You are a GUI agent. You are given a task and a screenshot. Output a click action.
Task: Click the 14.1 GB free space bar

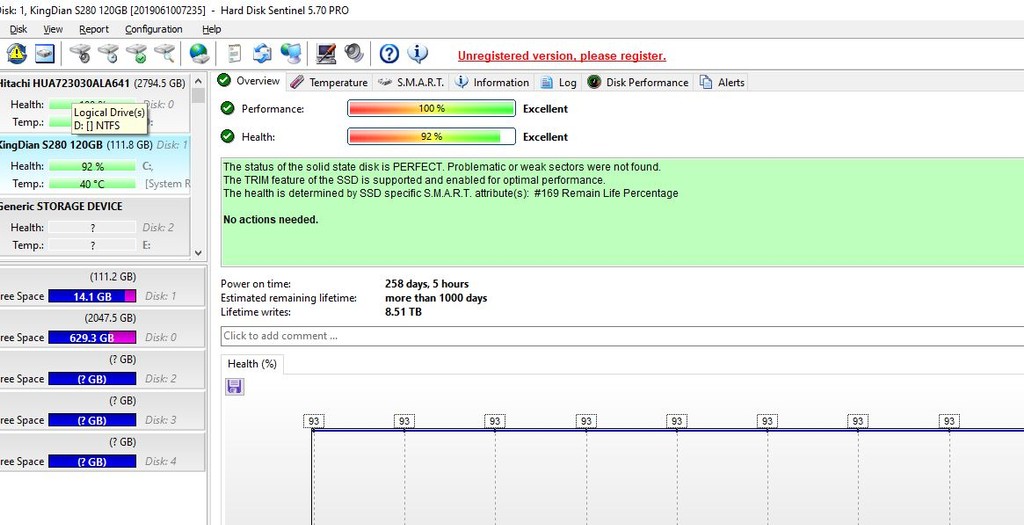point(92,296)
